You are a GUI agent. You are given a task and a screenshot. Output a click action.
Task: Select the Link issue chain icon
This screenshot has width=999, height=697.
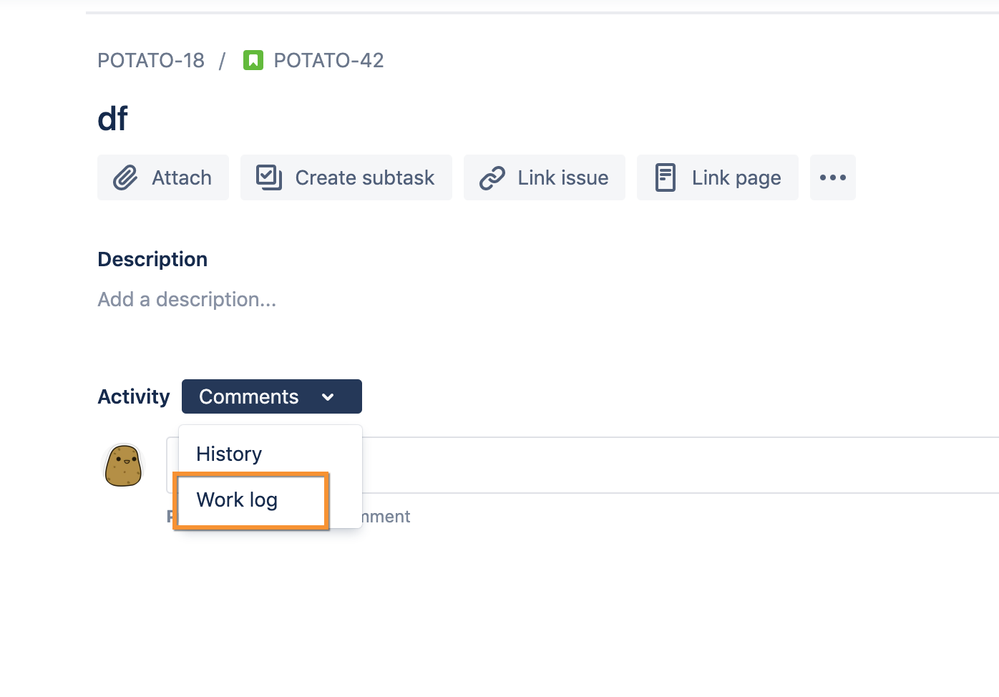click(x=492, y=177)
